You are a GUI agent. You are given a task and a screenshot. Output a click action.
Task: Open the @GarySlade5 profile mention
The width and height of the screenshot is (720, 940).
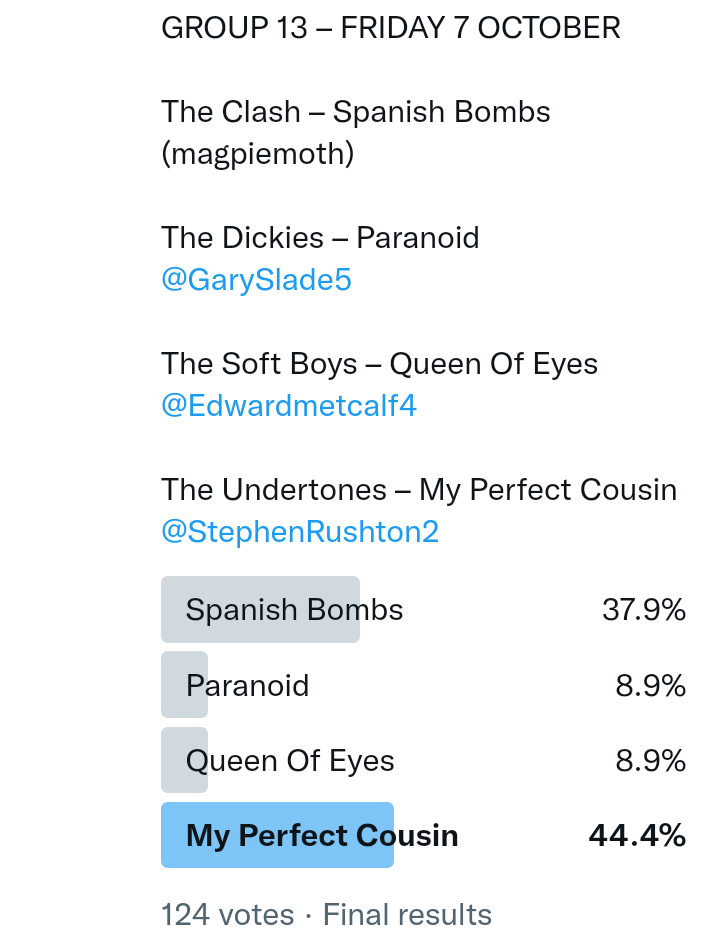point(256,280)
